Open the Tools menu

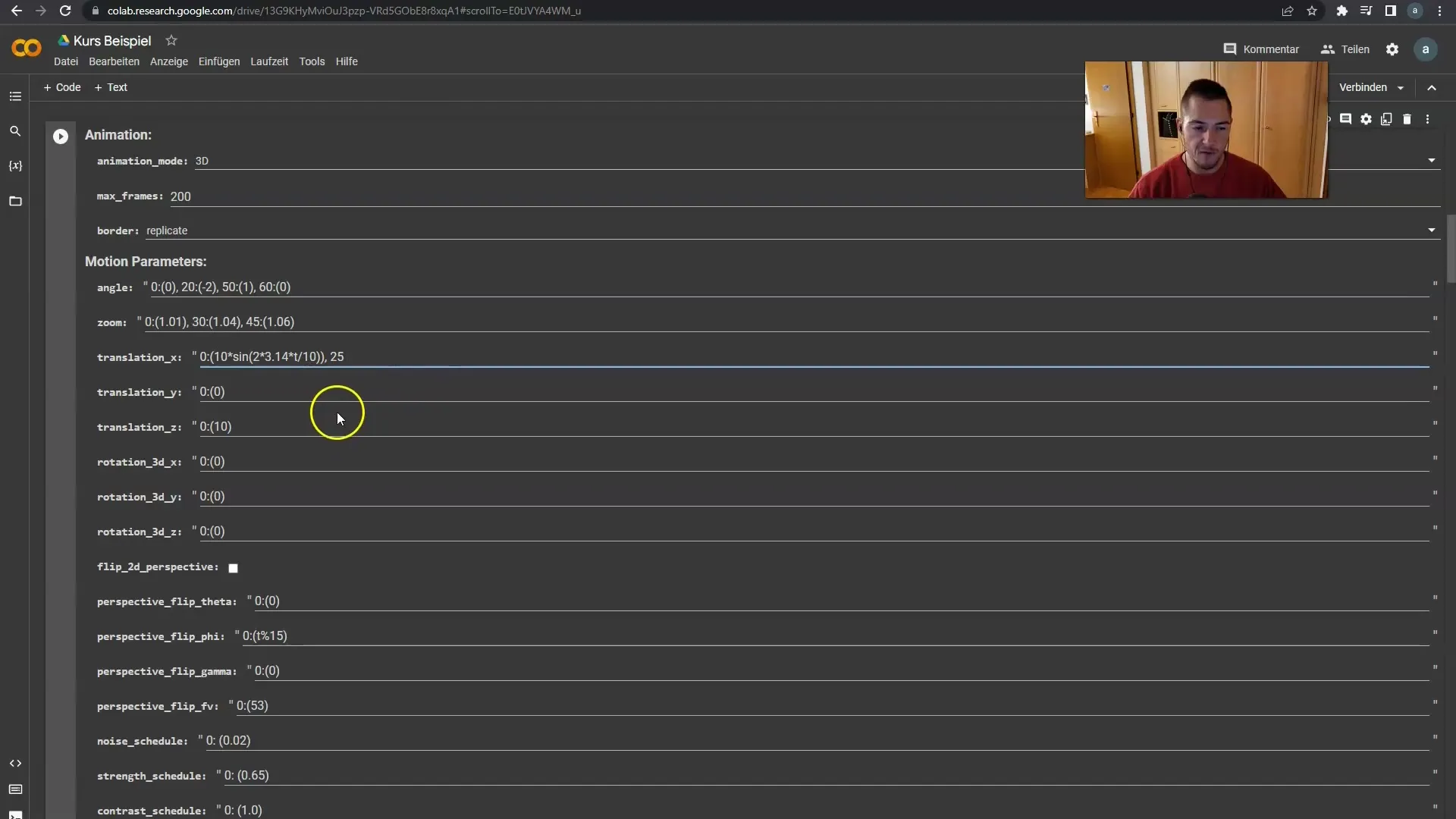312,61
